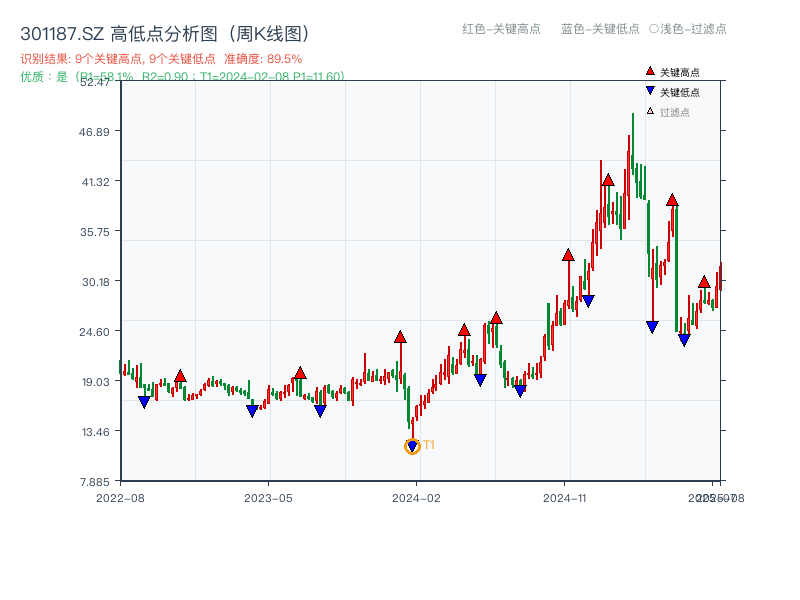Click the 24.60 price axis label

[x=94, y=332]
